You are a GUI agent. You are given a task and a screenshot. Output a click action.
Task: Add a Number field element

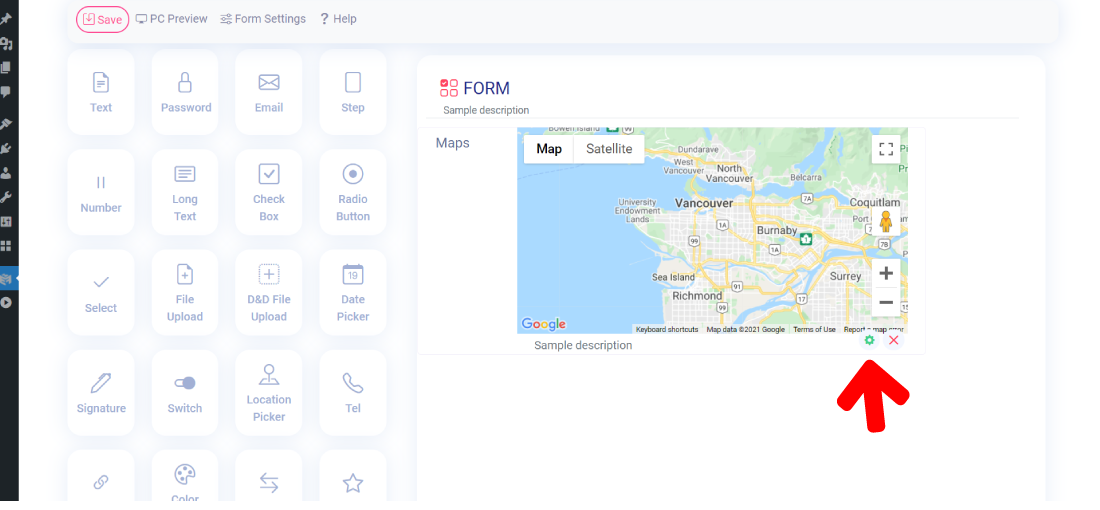(100, 192)
